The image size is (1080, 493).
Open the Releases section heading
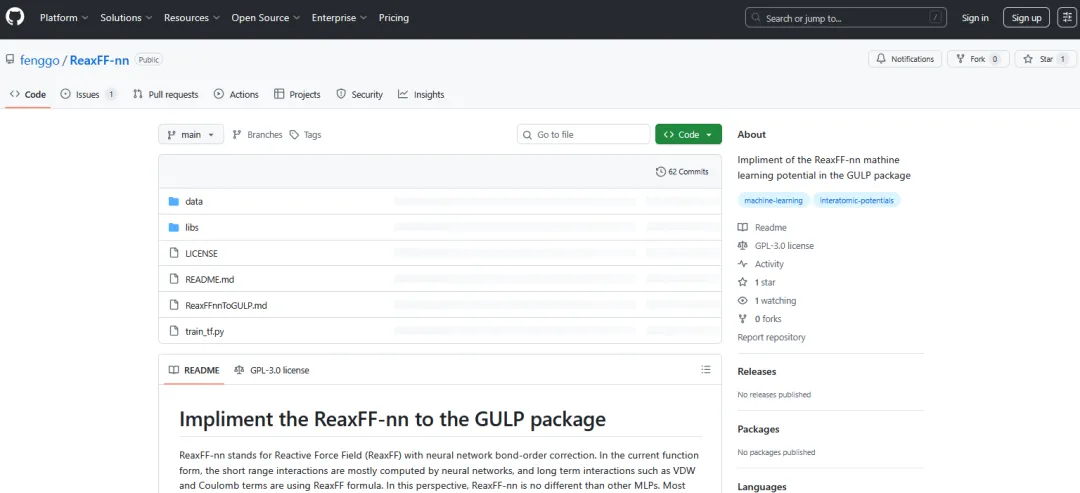coord(756,372)
